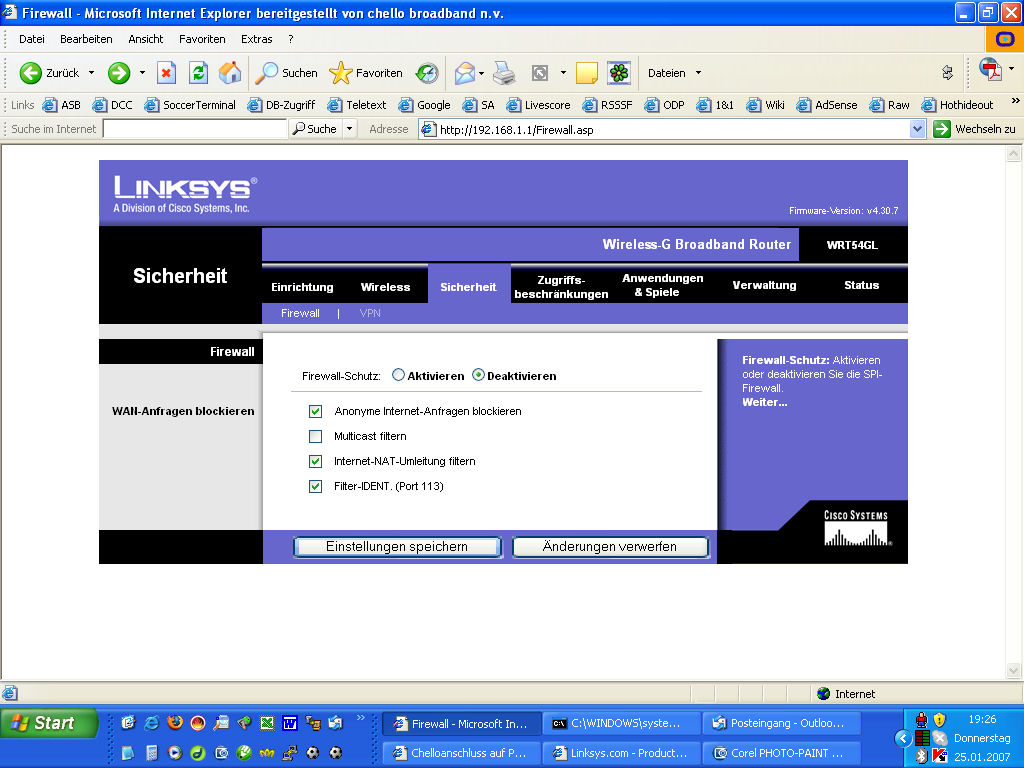The height and width of the screenshot is (768, 1024).
Task: Open the VPN sub-tab link
Action: click(x=370, y=313)
